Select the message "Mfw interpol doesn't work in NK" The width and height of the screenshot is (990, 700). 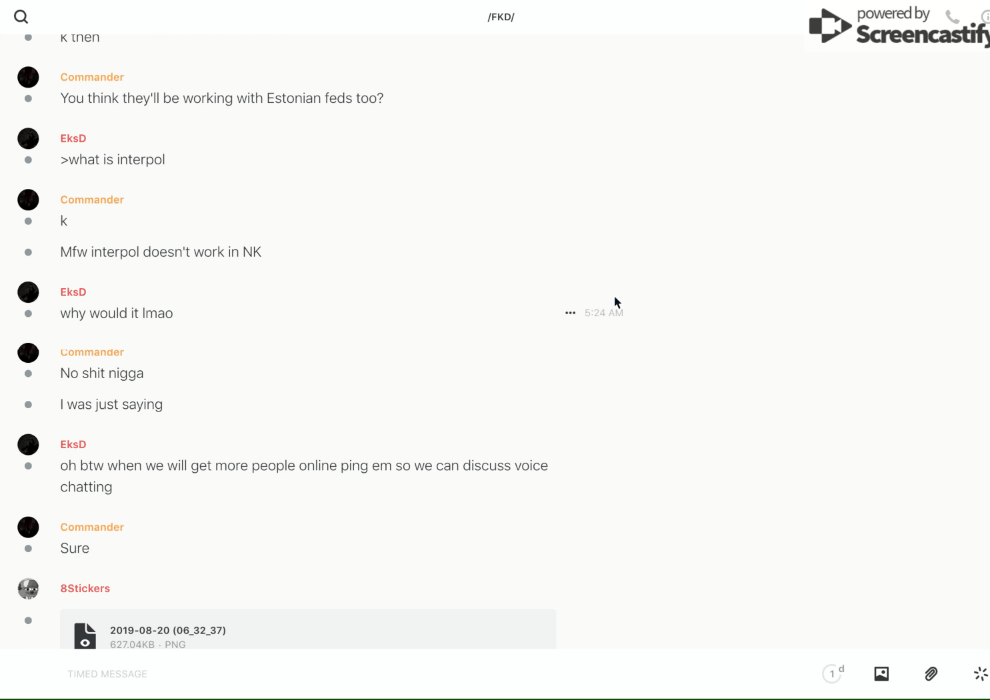(160, 252)
